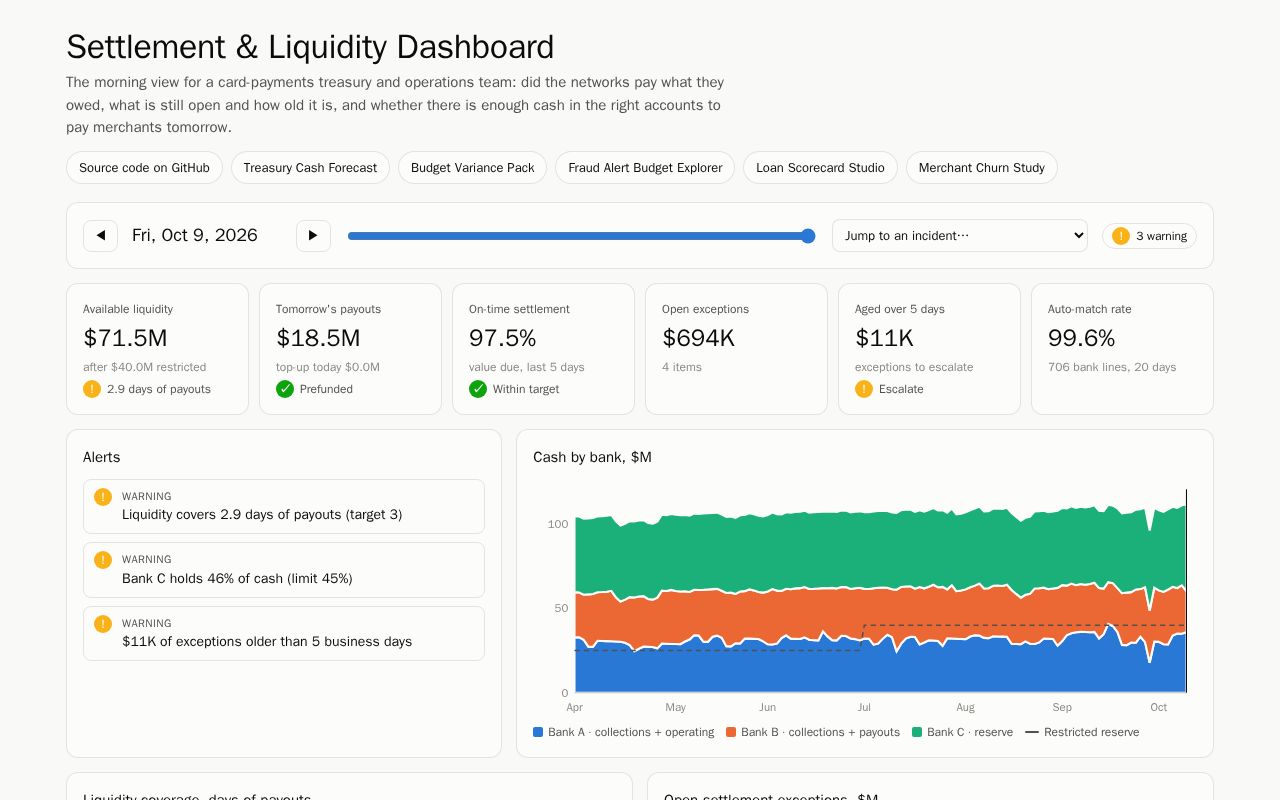Click warning icon beside Escalate
1280x800 pixels.
[x=864, y=389]
